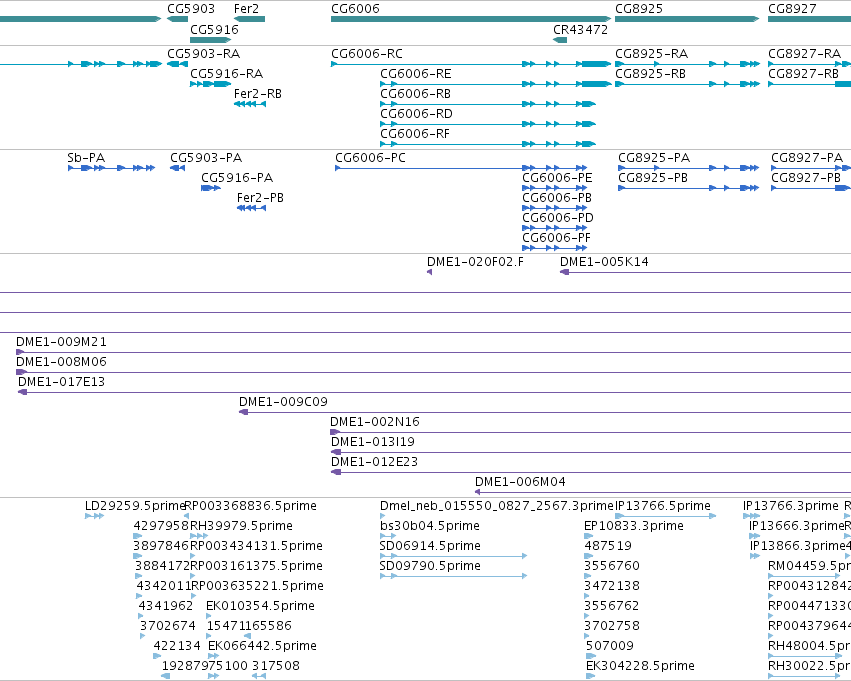Viewport: 851px width, 681px height.
Task: Select transcript Fer2-RB
Action: [x=257, y=94]
